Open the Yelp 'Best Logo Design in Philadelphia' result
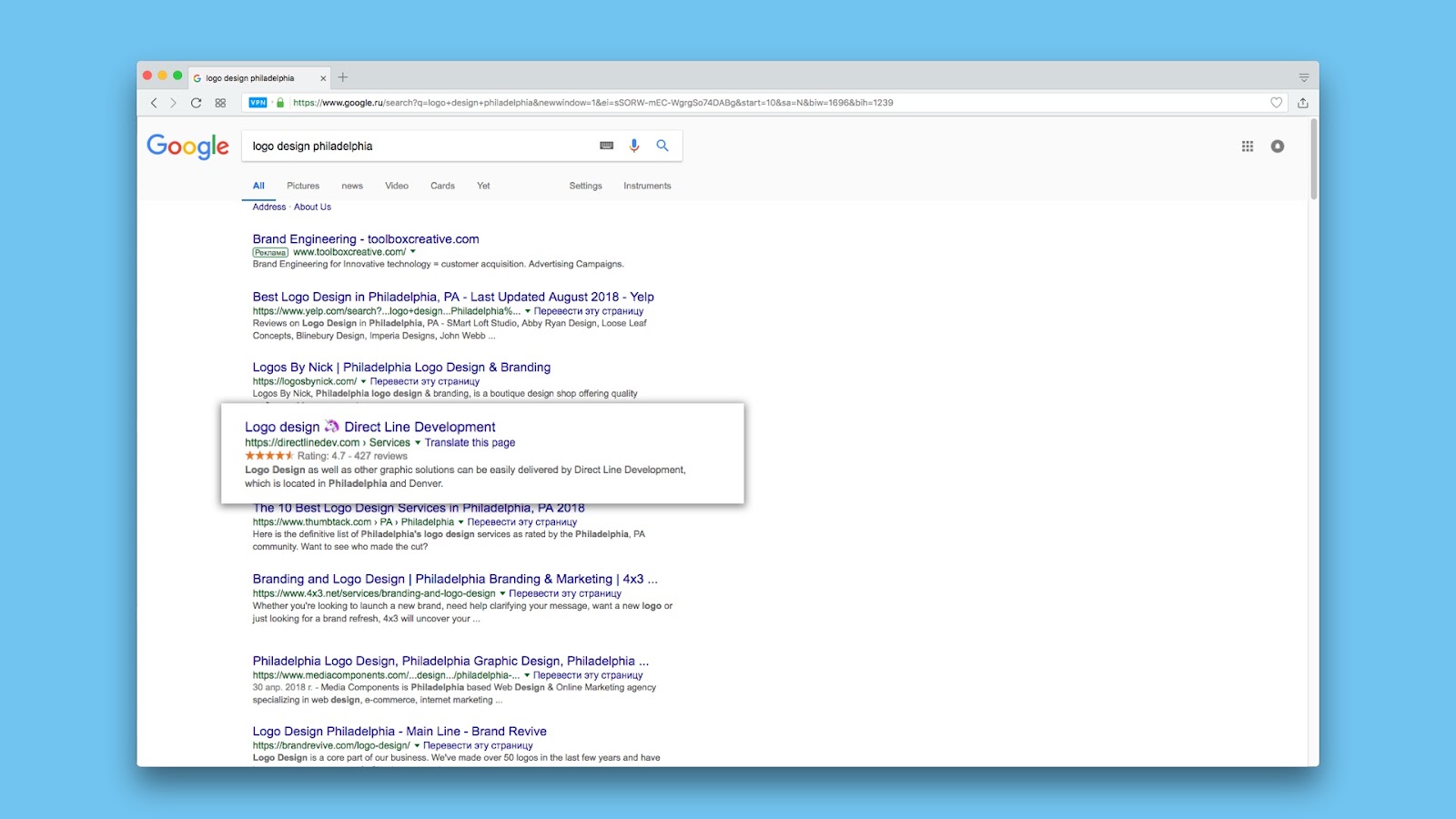 pos(453,297)
